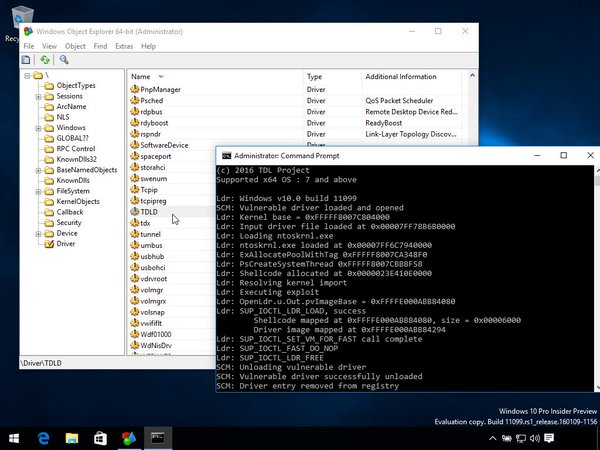Select the RPC Control tree item
The width and height of the screenshot is (600, 450).
76,148
